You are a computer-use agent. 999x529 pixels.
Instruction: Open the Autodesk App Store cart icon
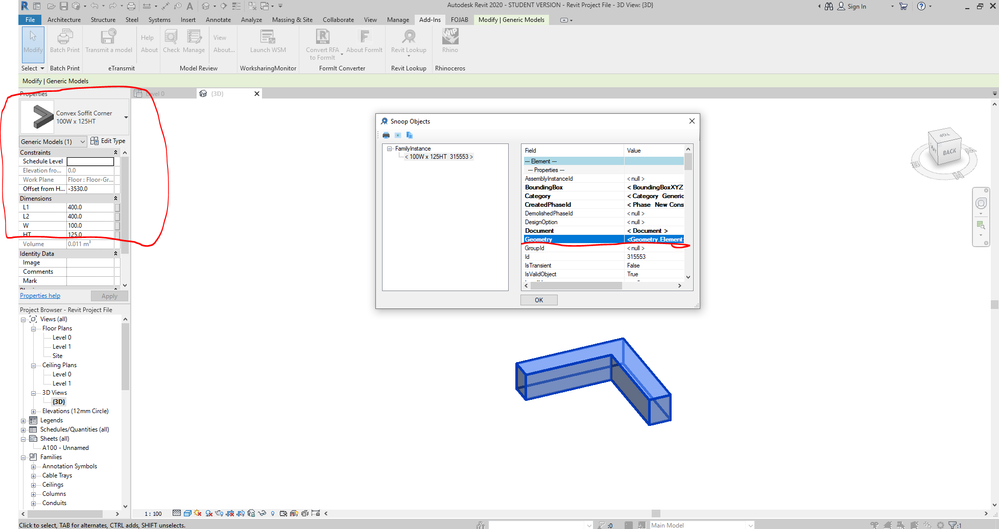coord(903,6)
